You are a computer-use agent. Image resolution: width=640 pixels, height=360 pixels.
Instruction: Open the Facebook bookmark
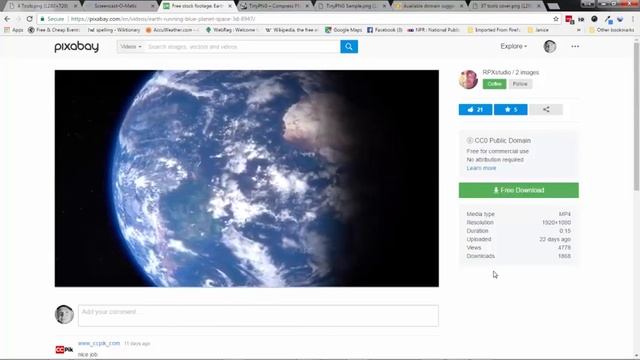point(384,30)
